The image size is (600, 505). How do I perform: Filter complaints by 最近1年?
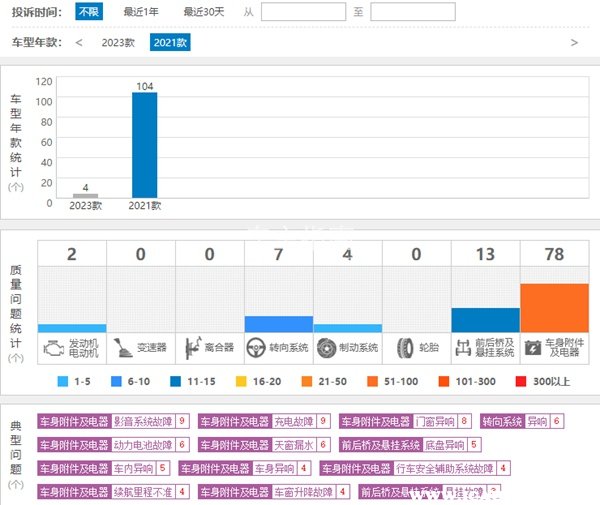tap(141, 12)
